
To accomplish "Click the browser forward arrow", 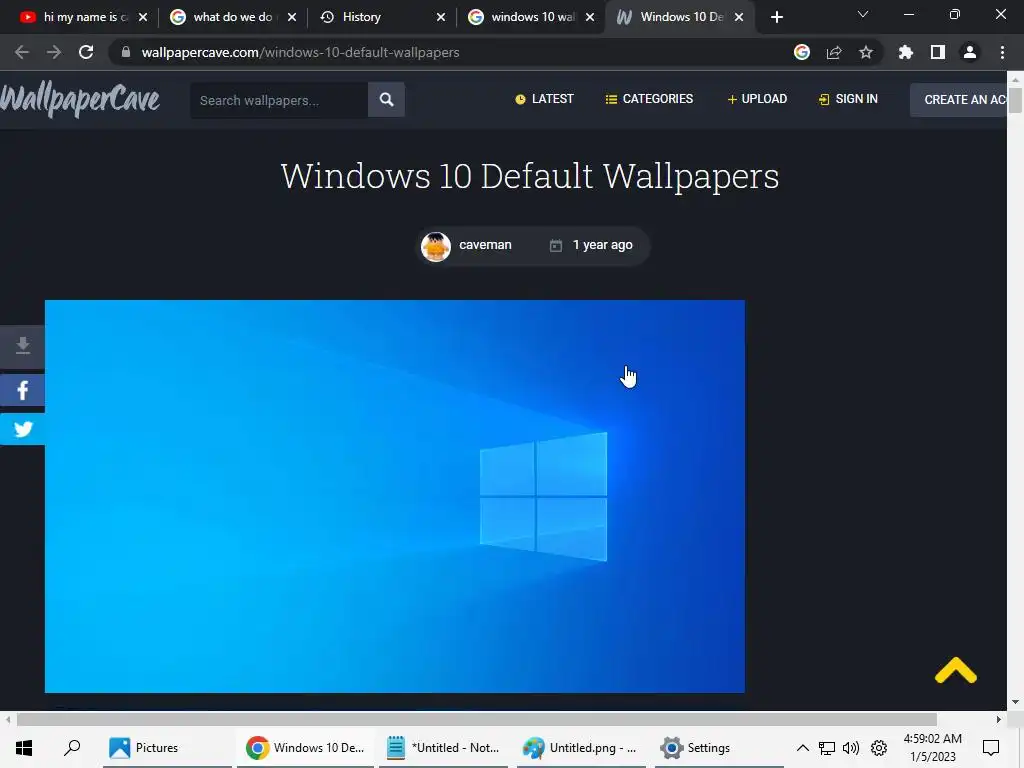I will click(54, 52).
